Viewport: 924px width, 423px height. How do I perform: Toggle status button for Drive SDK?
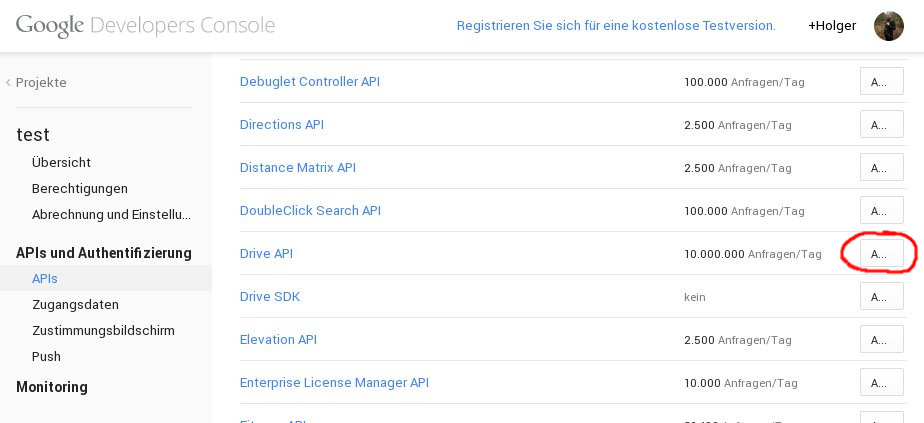point(882,296)
